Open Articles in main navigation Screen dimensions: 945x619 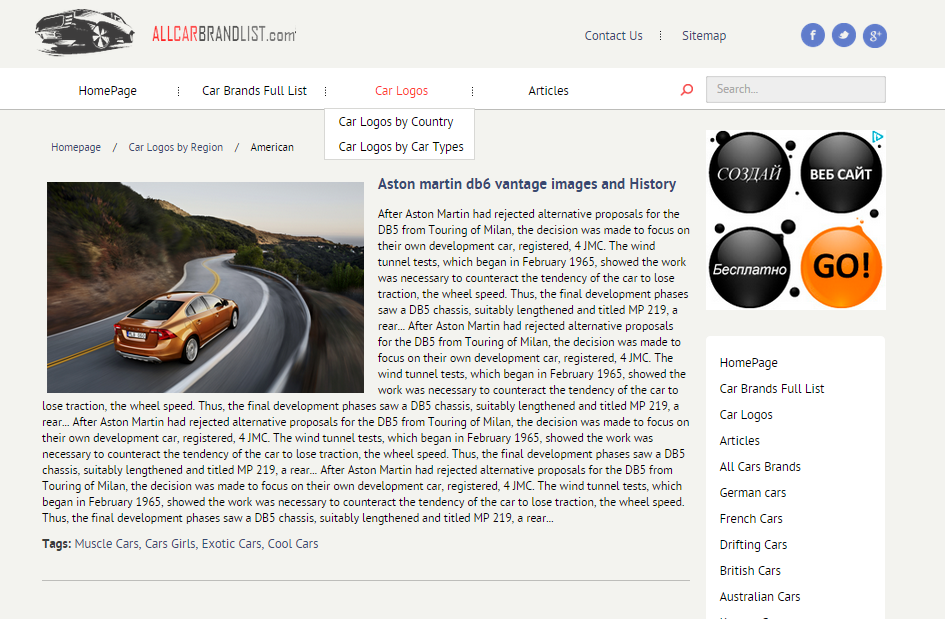(x=548, y=90)
